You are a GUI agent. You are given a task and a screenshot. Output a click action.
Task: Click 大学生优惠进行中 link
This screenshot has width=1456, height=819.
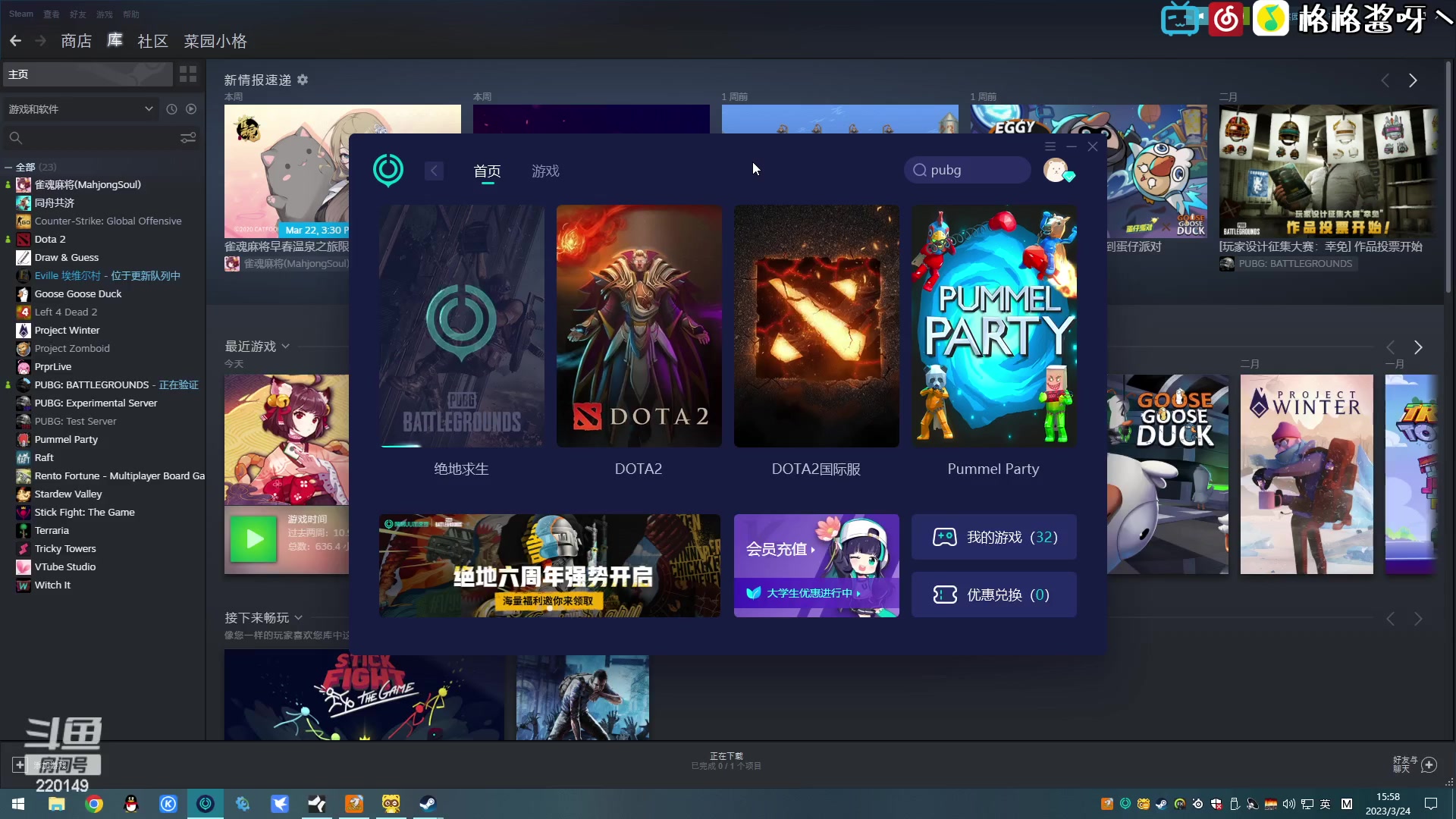coord(809,593)
